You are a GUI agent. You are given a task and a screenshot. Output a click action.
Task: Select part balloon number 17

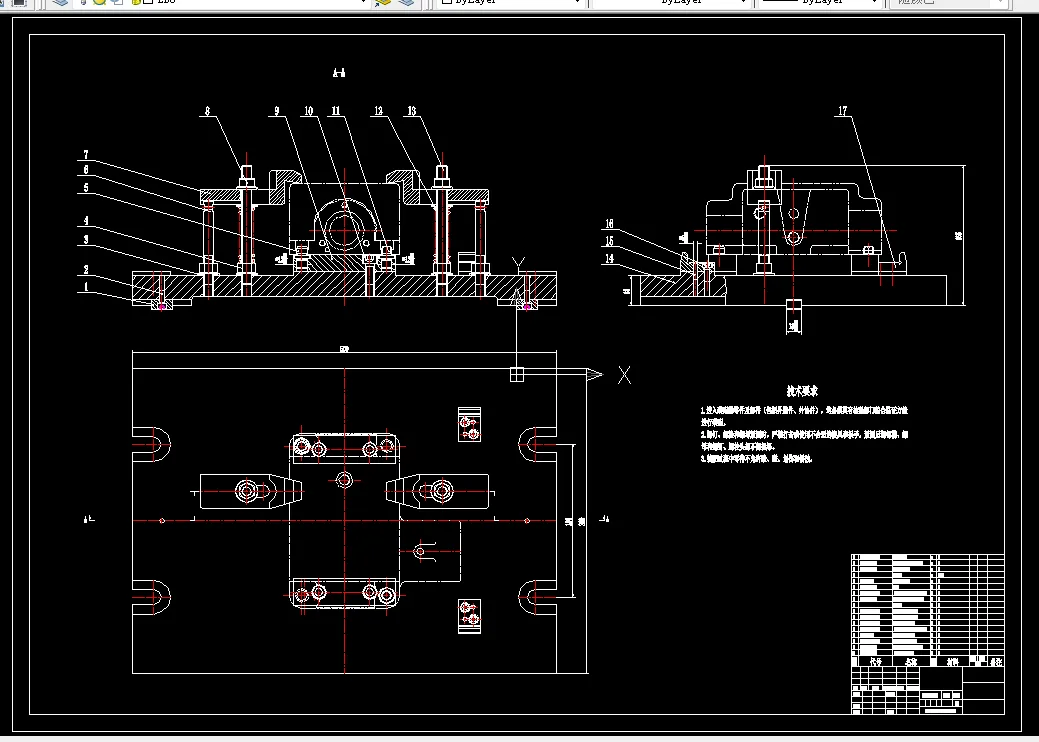842,111
